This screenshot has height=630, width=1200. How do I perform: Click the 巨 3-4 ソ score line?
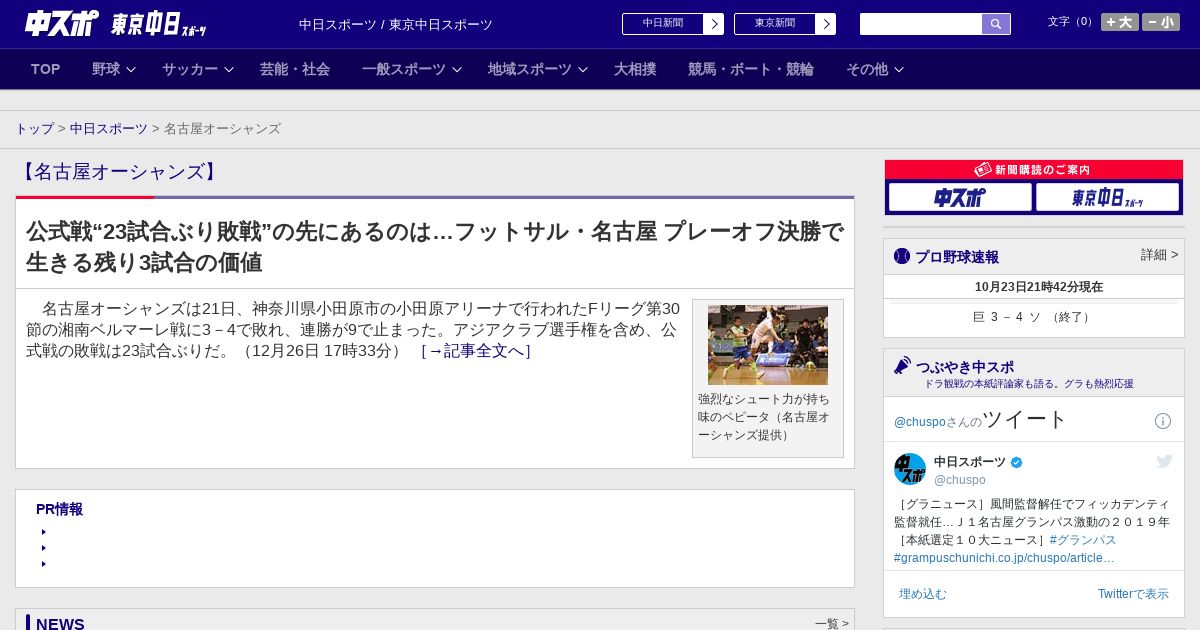tap(1034, 317)
